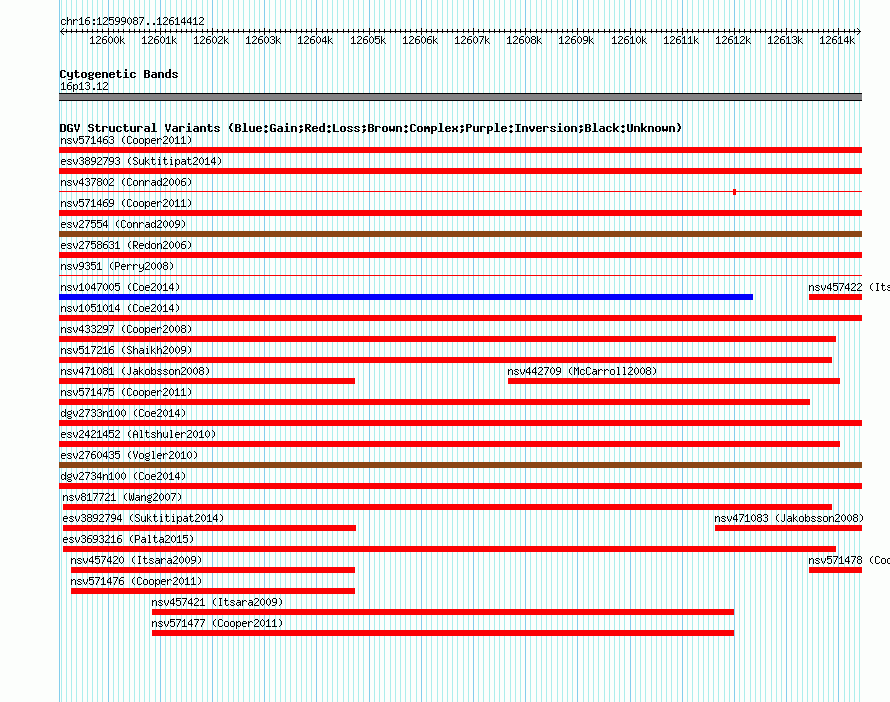Screen dimensions: 890x702
Task: Select the dgv2733n100 (Coe2014) label
Action: [x=123, y=413]
